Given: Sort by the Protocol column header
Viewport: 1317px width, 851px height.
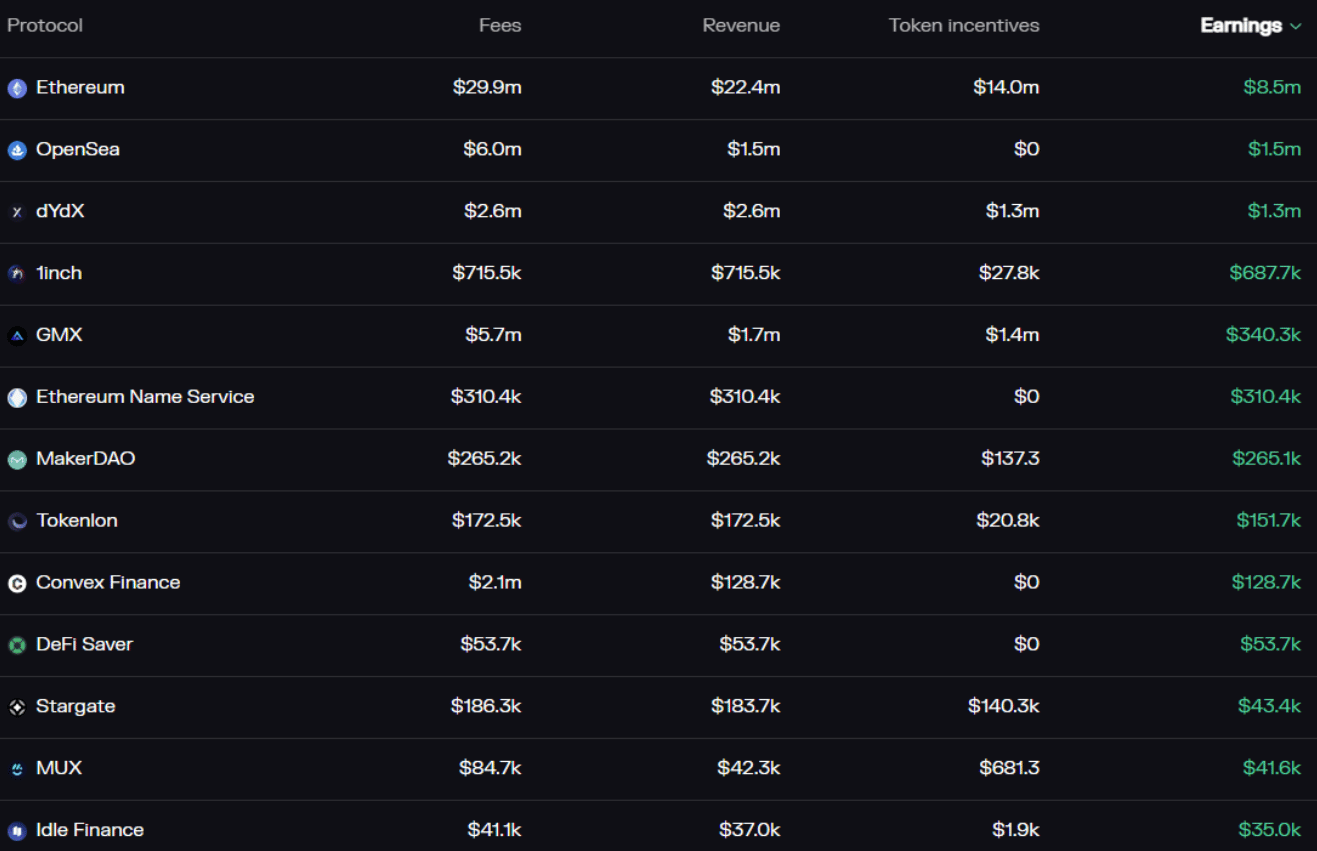Looking at the screenshot, I should 45,26.
